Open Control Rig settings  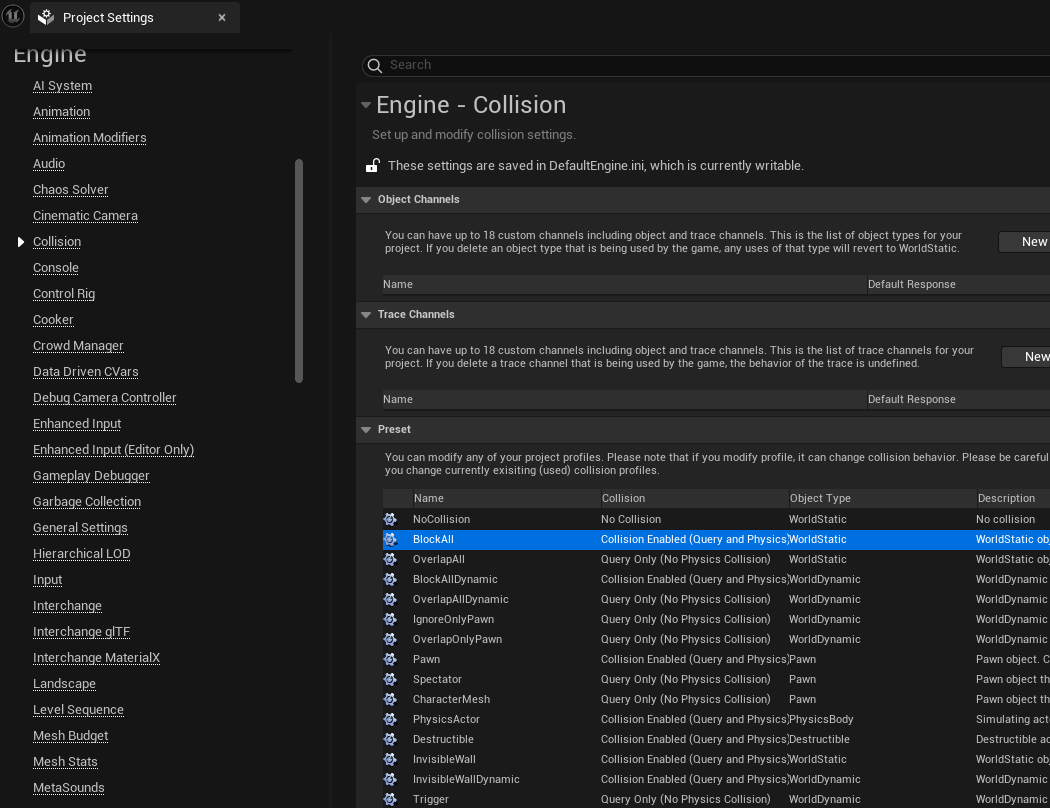(64, 294)
